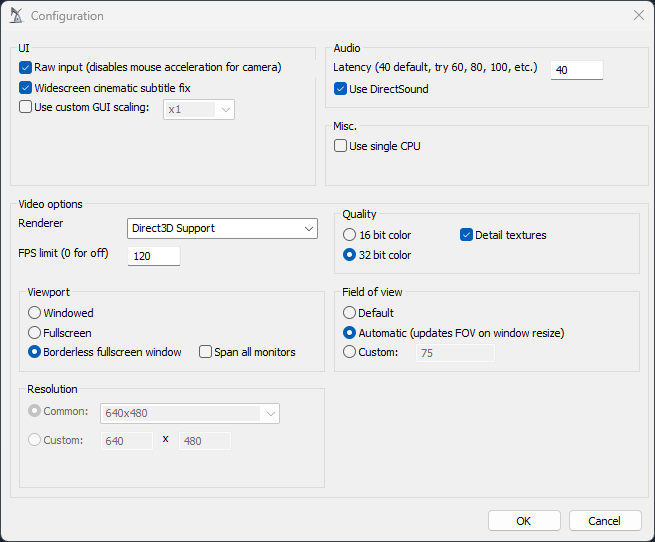Choose the Custom field of view option
Viewport: 655px width, 542px height.
coord(350,352)
